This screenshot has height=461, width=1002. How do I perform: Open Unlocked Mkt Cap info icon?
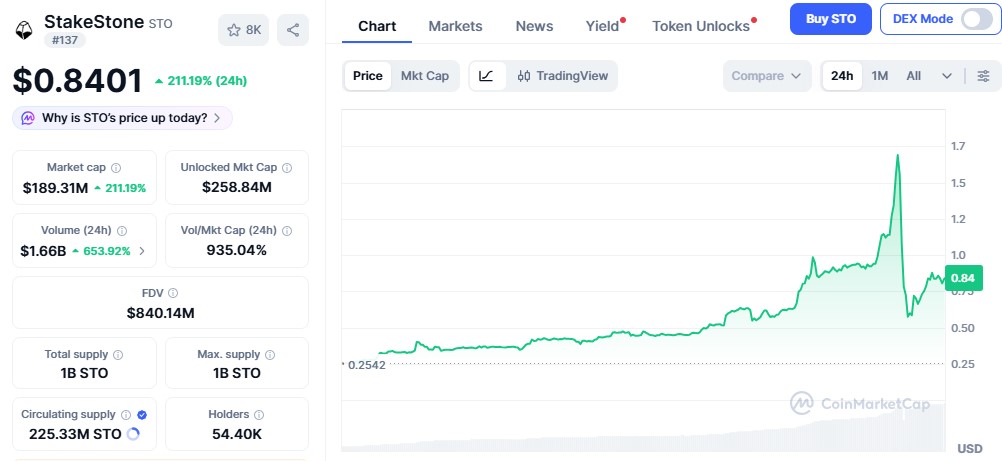(287, 168)
